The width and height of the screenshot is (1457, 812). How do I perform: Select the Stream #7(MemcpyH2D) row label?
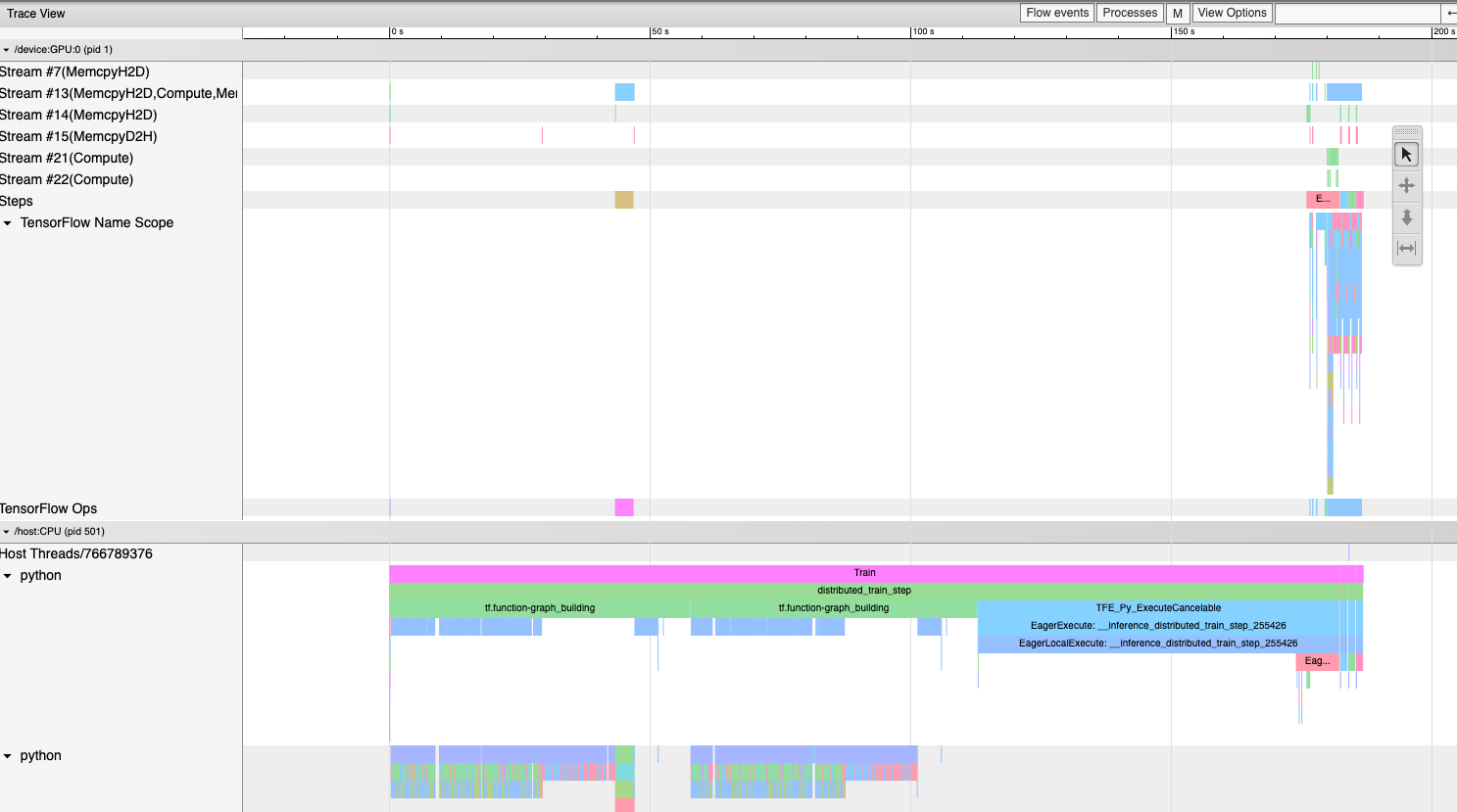(74, 72)
